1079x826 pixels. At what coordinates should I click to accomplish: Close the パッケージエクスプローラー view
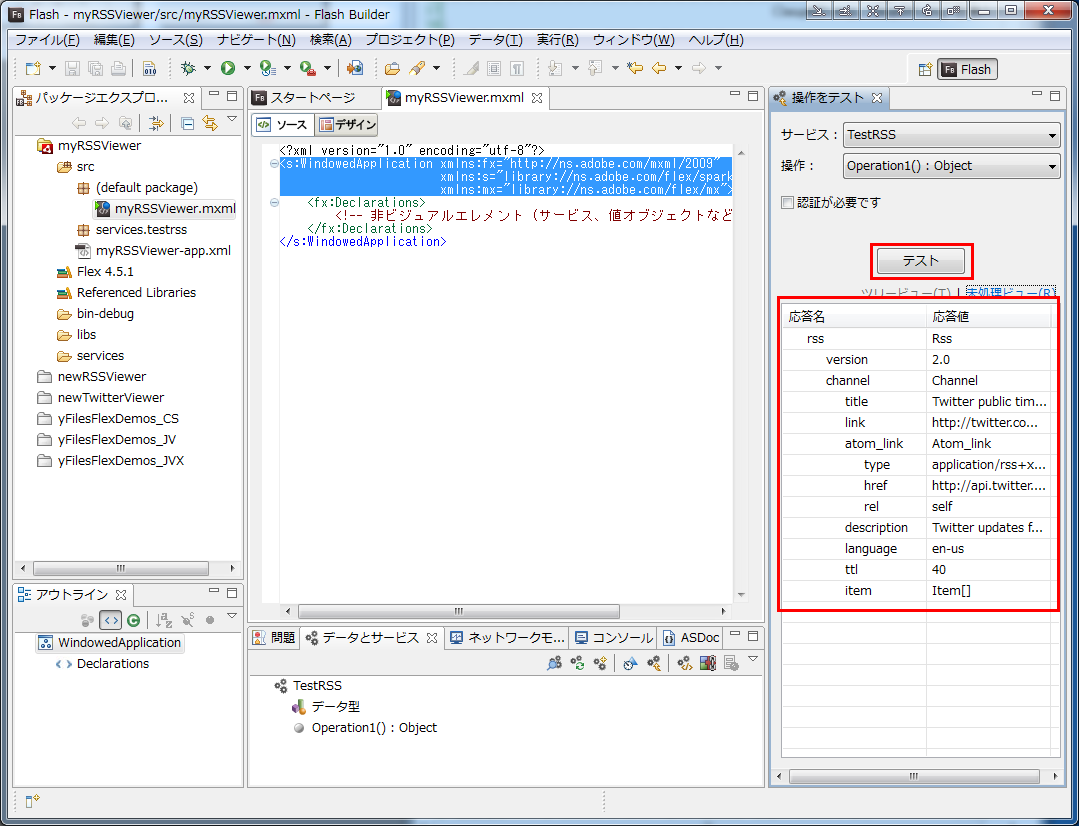[189, 98]
